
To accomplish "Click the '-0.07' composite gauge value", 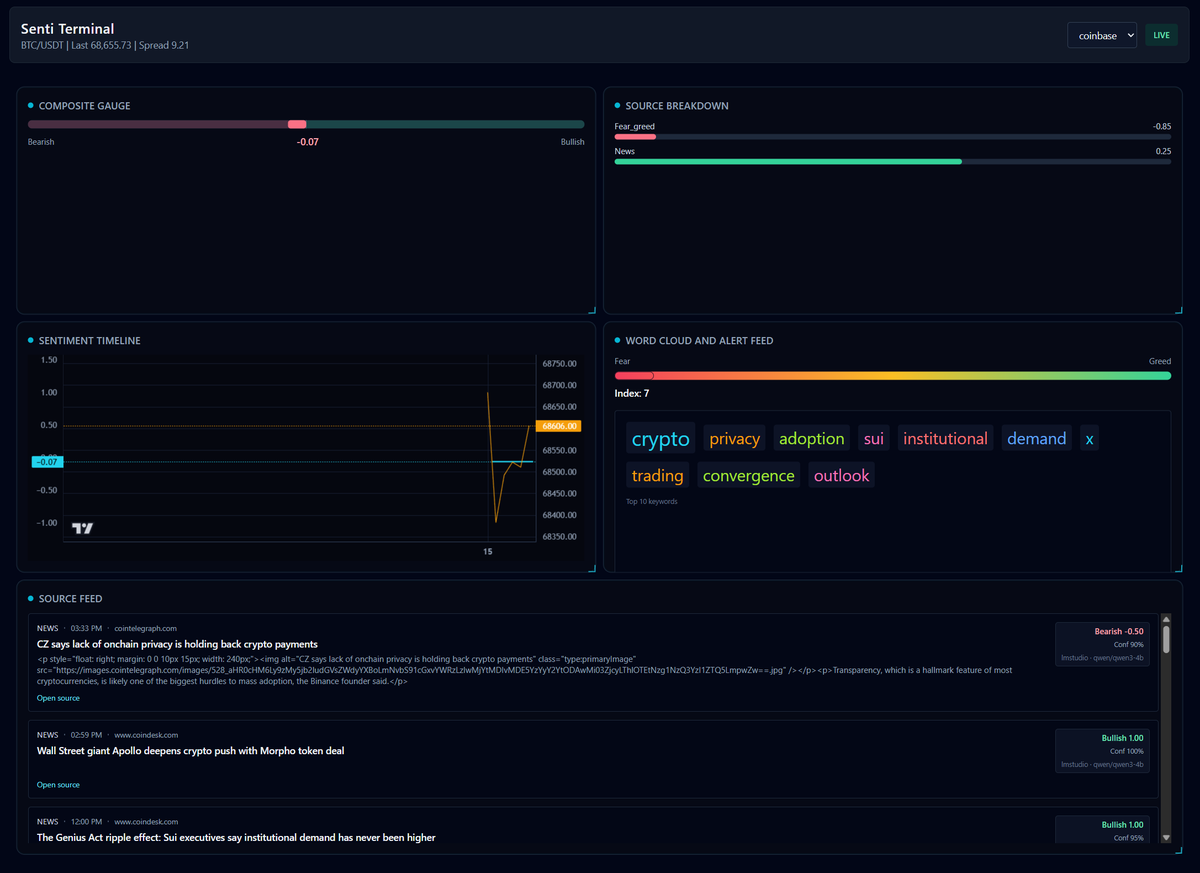I will point(308,142).
